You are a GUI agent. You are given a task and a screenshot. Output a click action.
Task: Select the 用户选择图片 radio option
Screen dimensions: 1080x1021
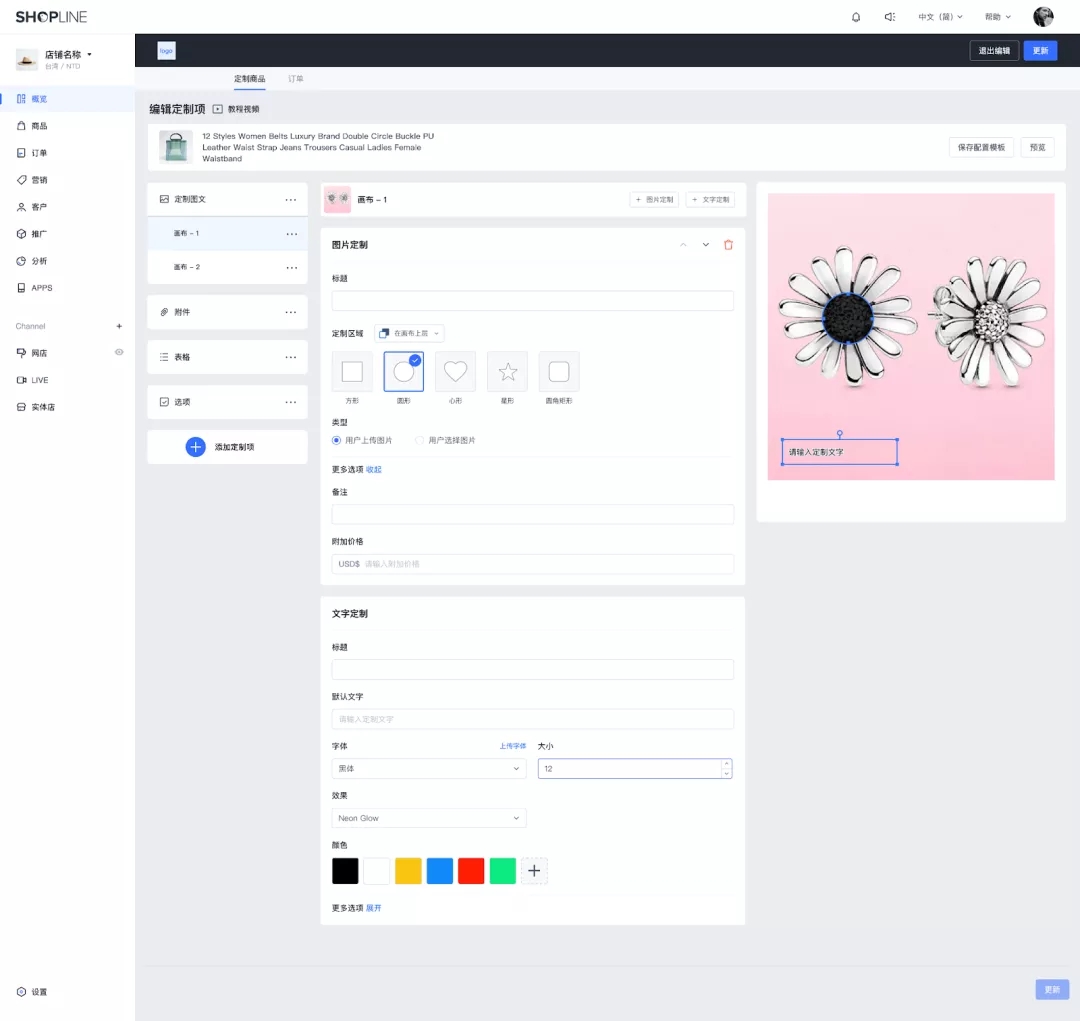420,440
